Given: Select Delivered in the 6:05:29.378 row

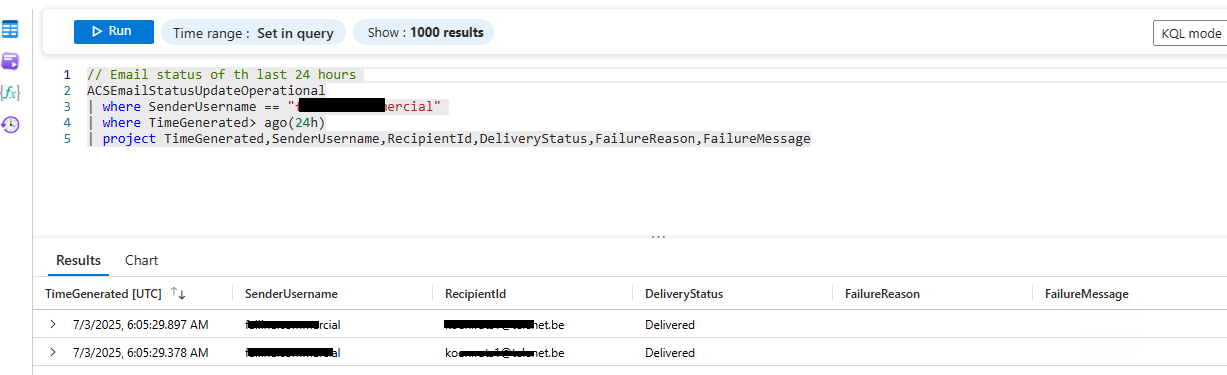Looking at the screenshot, I should pyautogui.click(x=670, y=353).
